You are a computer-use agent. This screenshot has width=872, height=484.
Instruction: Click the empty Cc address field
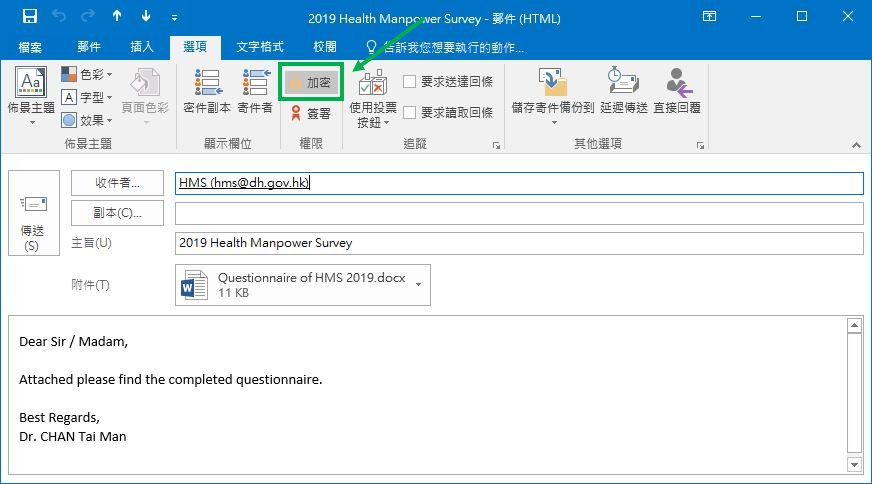pyautogui.click(x=519, y=214)
